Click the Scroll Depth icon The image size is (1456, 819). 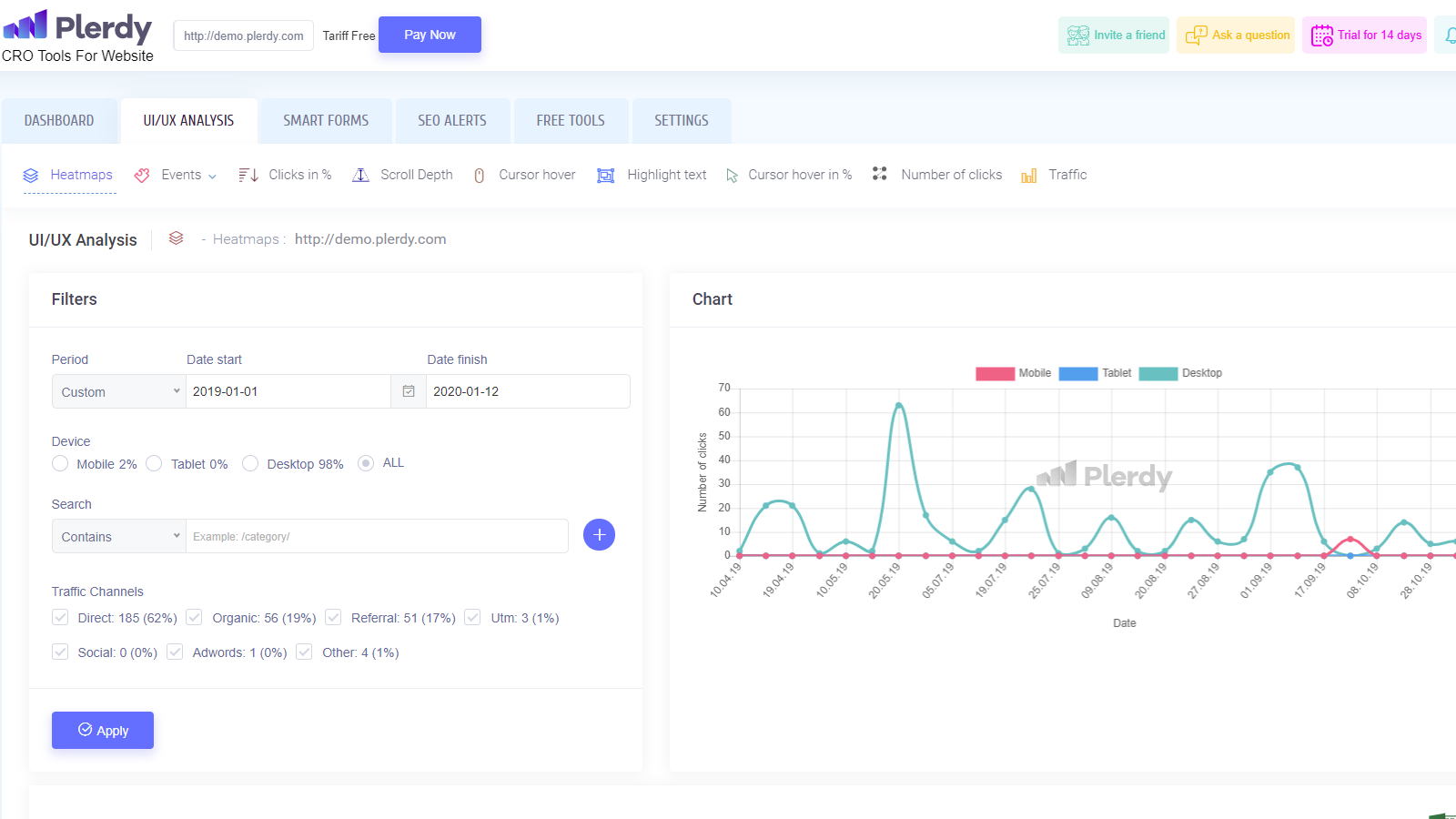(x=361, y=175)
